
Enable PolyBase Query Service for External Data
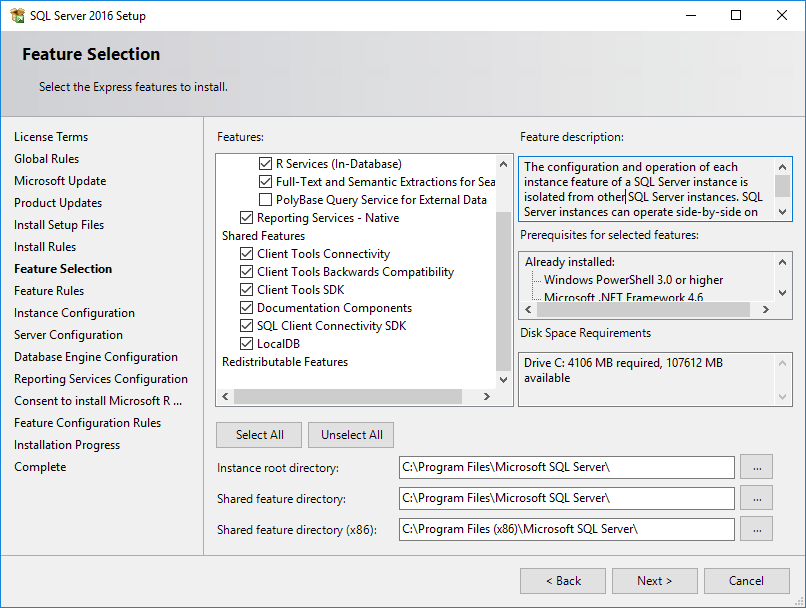pos(265,200)
